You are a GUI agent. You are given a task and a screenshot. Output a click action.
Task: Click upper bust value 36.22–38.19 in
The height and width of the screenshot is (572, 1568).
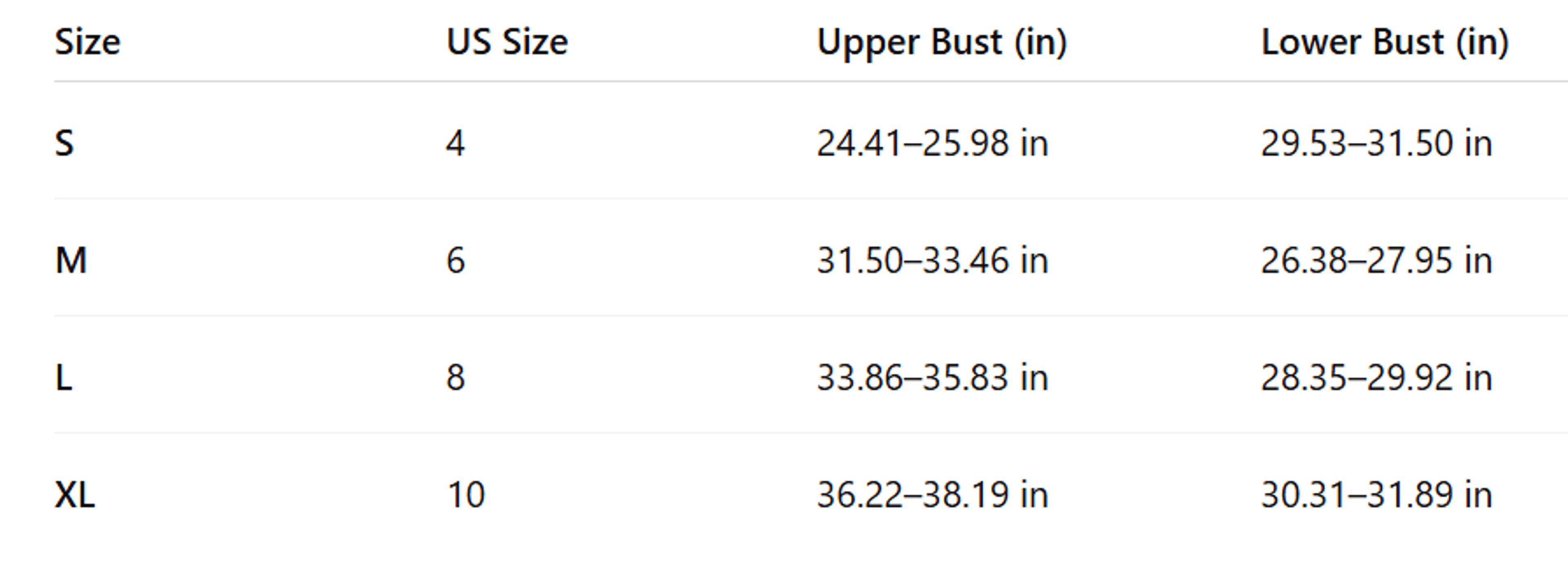[933, 494]
